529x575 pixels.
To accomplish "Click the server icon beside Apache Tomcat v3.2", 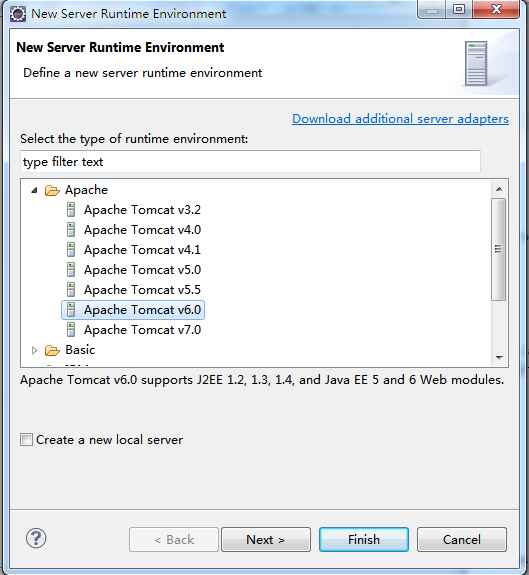I will 71,210.
